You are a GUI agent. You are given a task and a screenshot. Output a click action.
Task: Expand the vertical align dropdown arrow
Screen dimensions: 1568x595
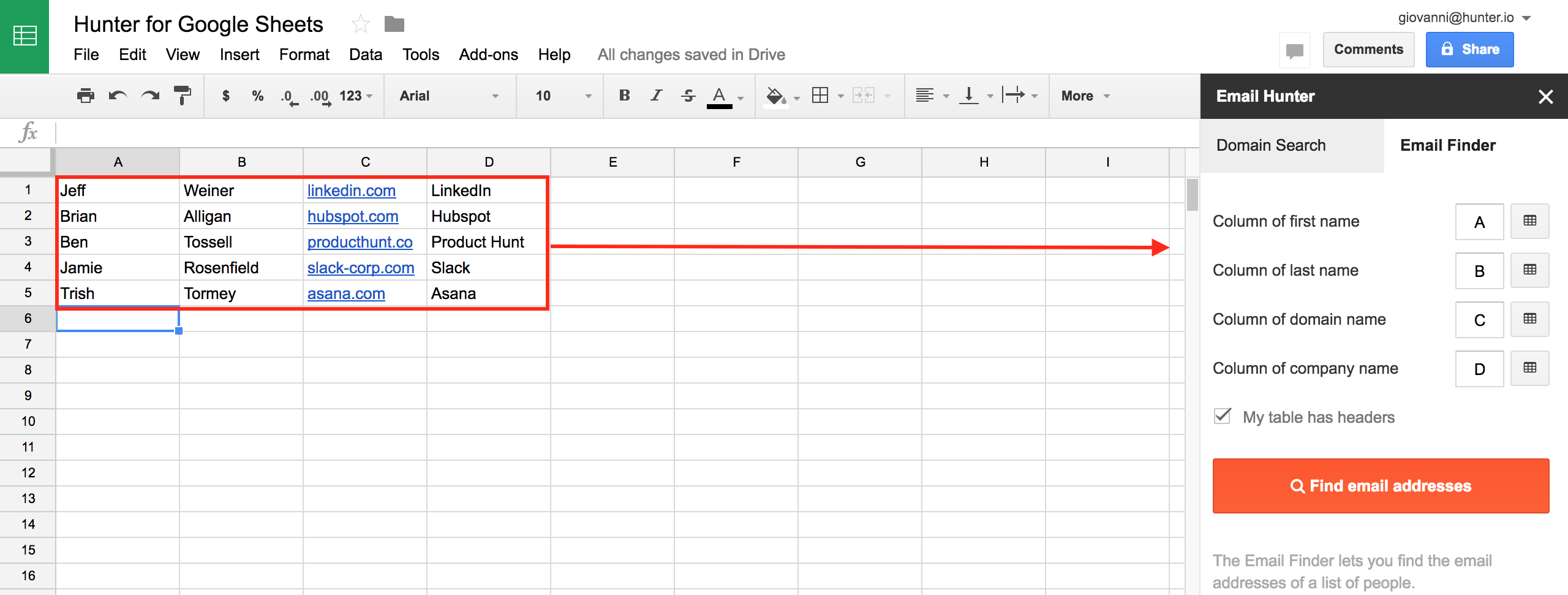(990, 96)
